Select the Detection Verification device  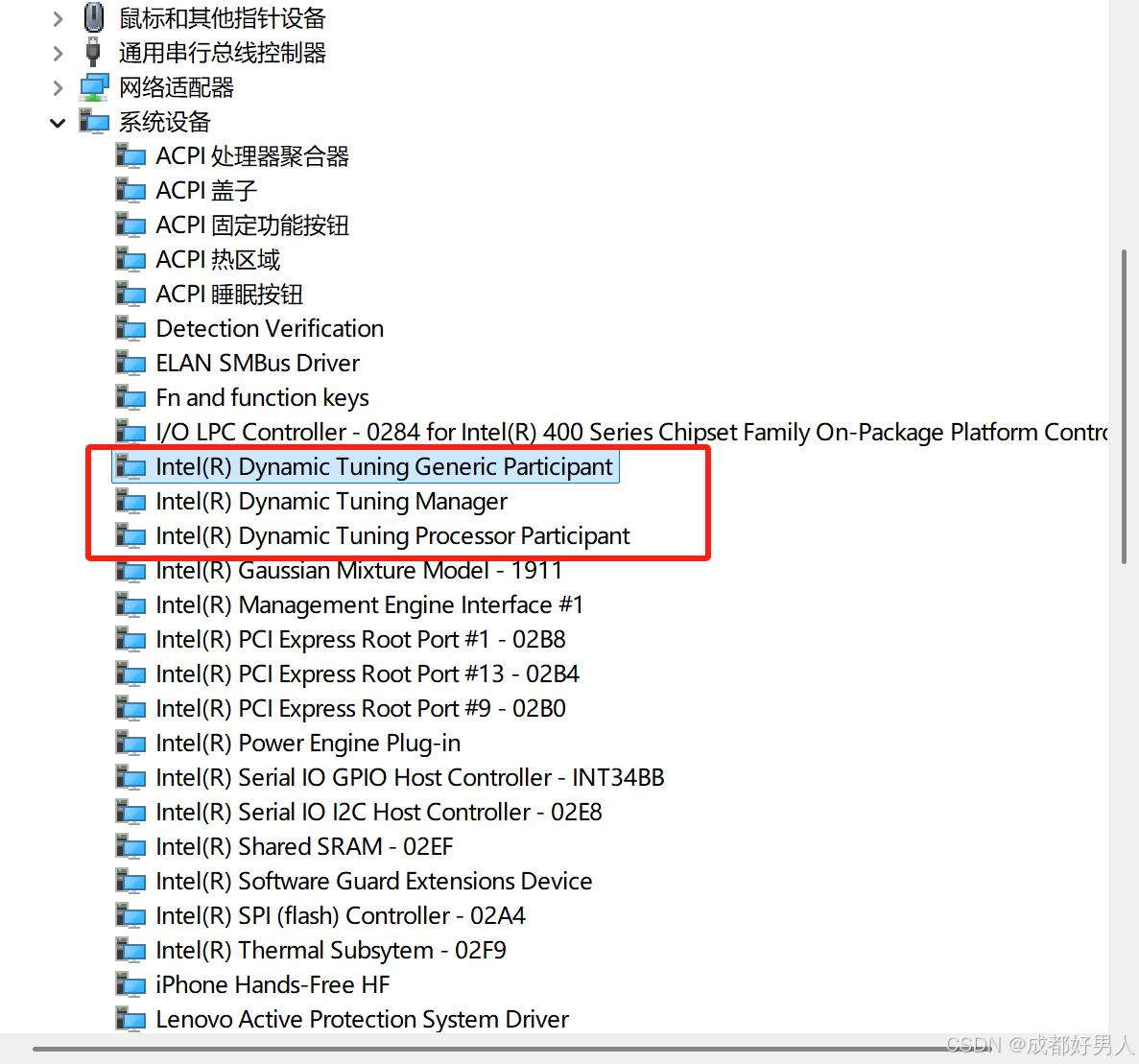pos(270,329)
